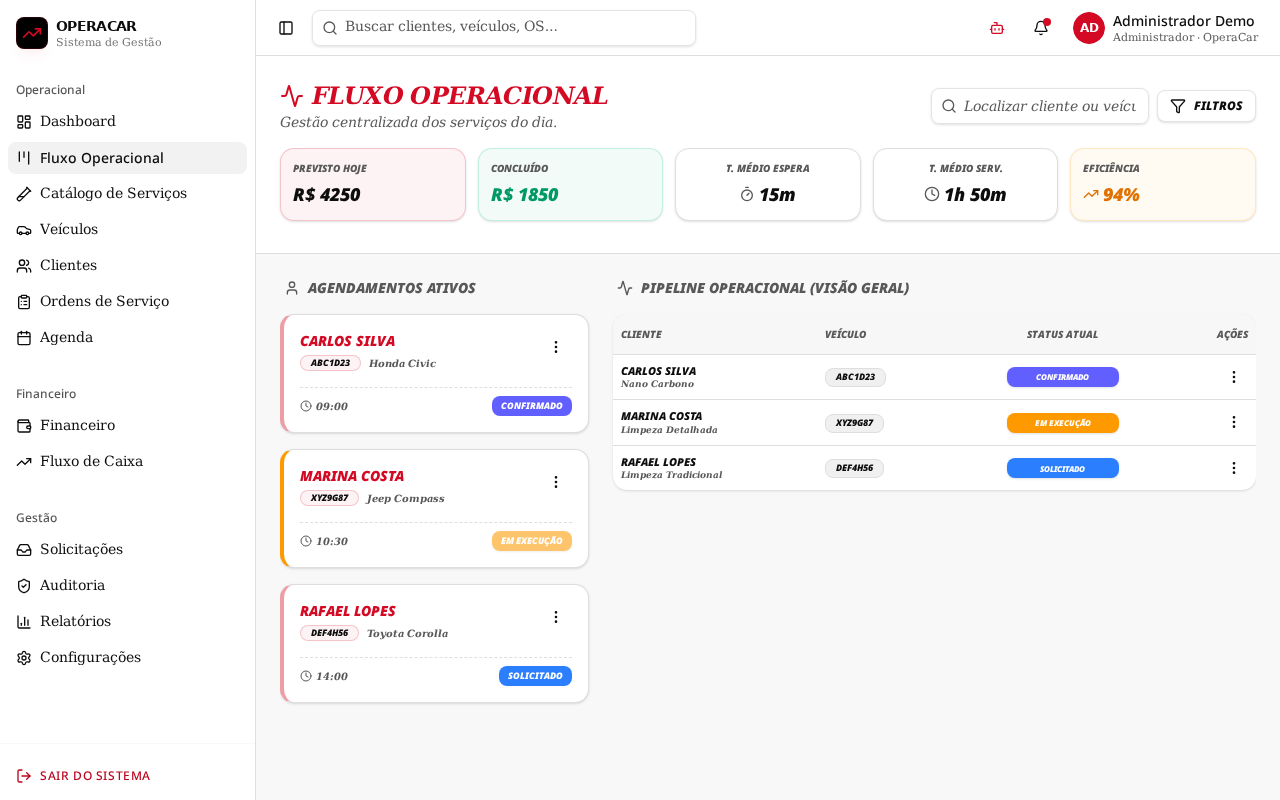Click Sair do Sistema
Image resolution: width=1280 pixels, height=800 pixels.
click(x=127, y=776)
